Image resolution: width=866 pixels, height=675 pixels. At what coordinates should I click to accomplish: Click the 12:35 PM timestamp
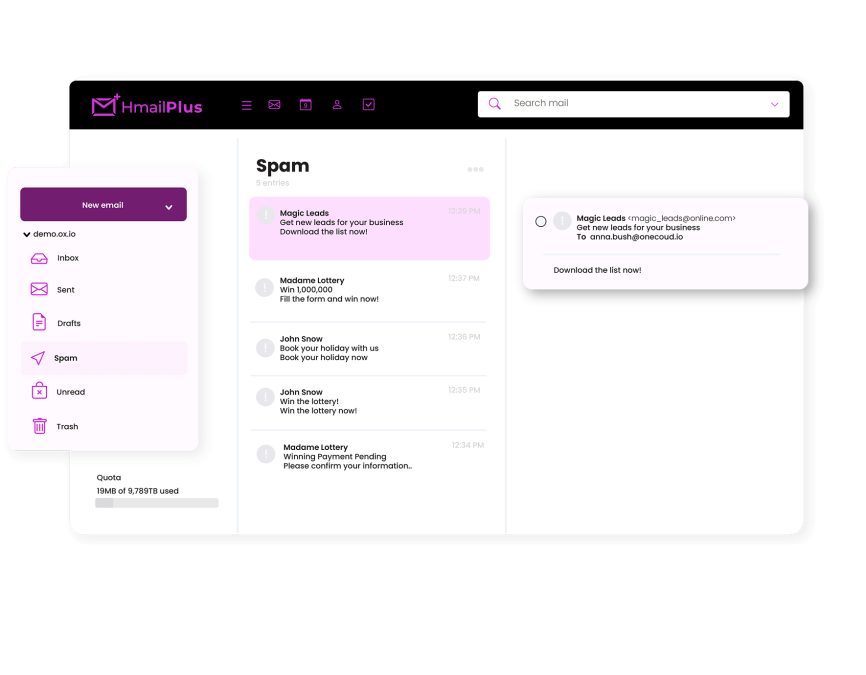464,390
